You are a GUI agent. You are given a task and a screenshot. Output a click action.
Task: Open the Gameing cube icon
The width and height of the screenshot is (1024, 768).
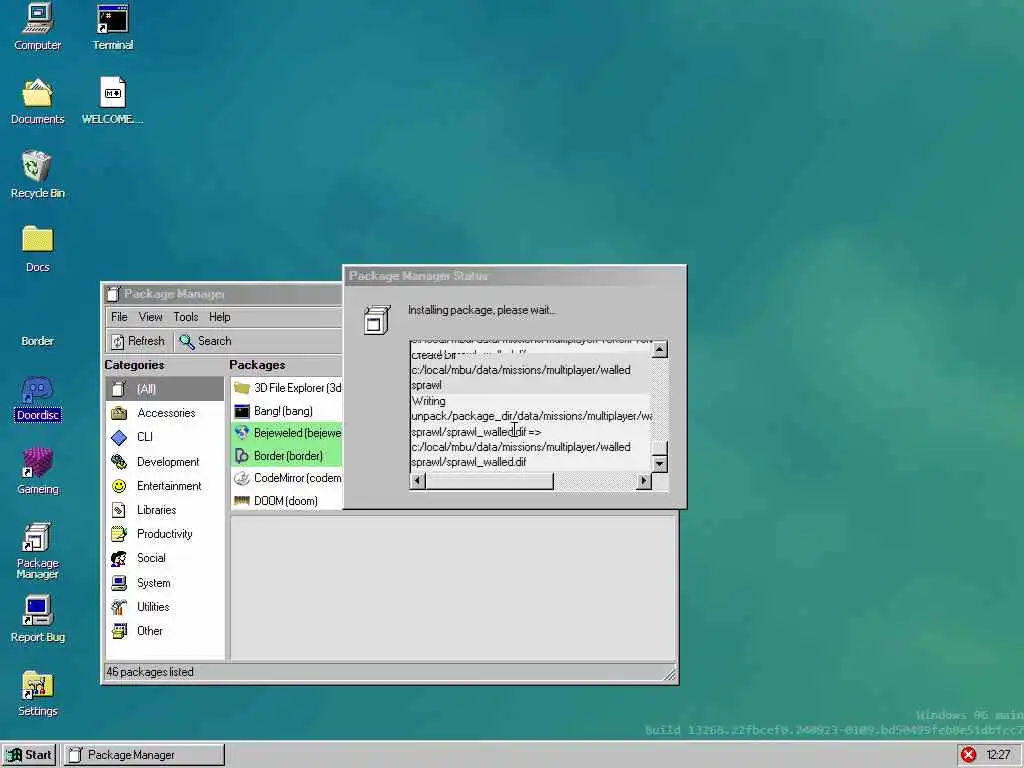click(37, 472)
